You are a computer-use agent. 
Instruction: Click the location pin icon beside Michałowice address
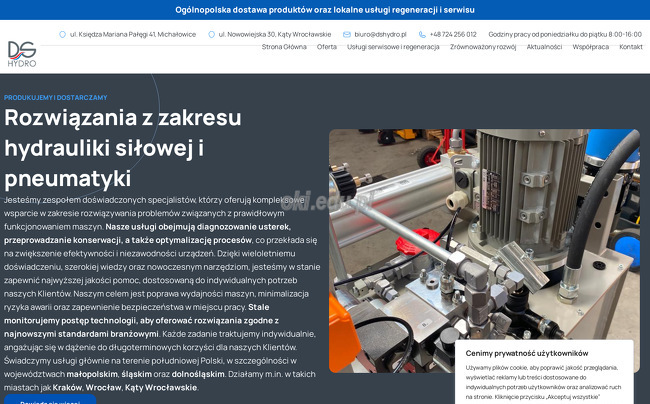pyautogui.click(x=63, y=34)
